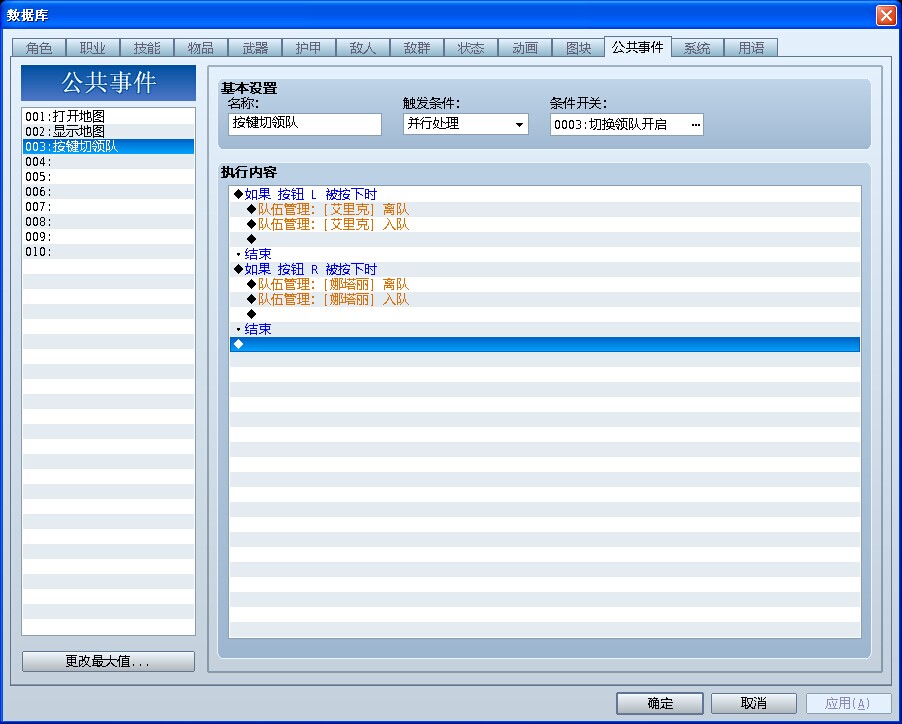Select the 如果 按钮 L 被按下时 command
The image size is (902, 724).
coord(545,194)
